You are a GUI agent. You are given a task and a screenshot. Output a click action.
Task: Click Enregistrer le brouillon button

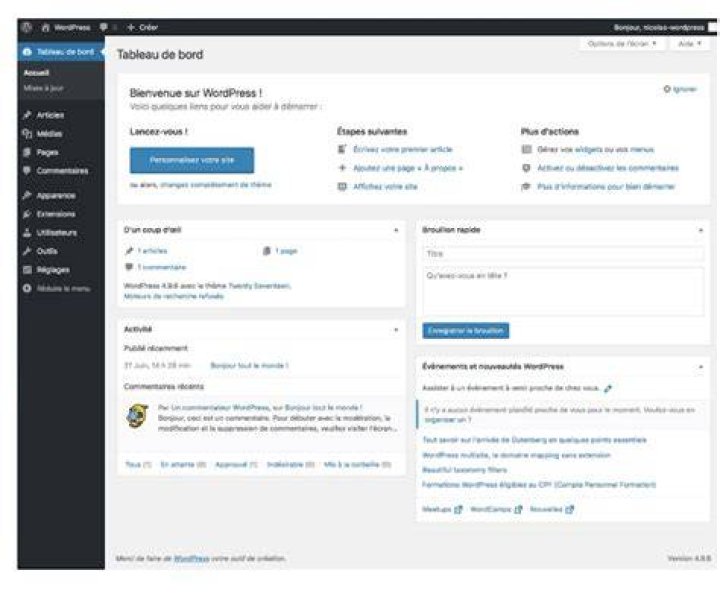(x=466, y=331)
